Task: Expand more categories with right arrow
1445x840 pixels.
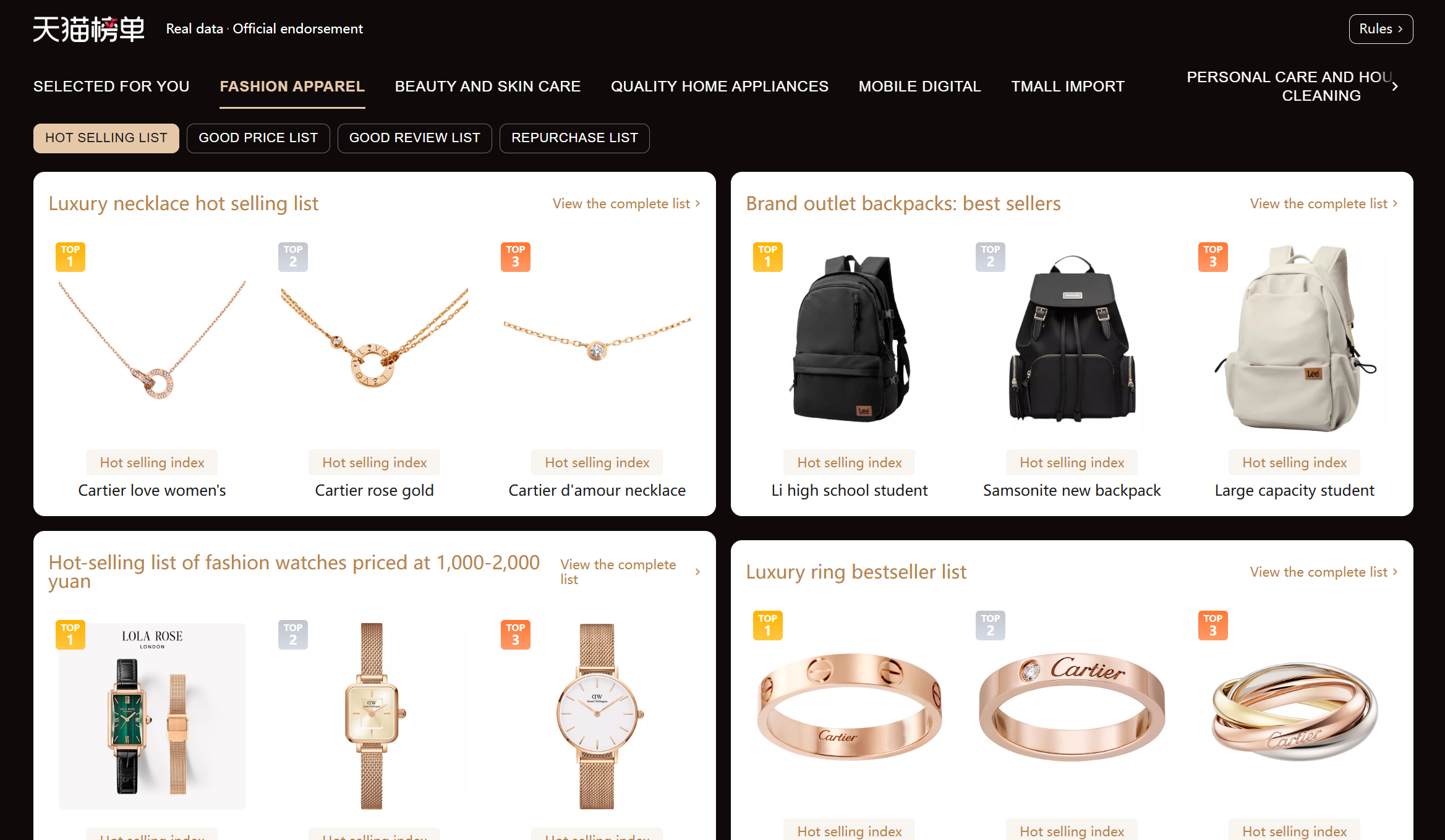Action: pos(1395,87)
